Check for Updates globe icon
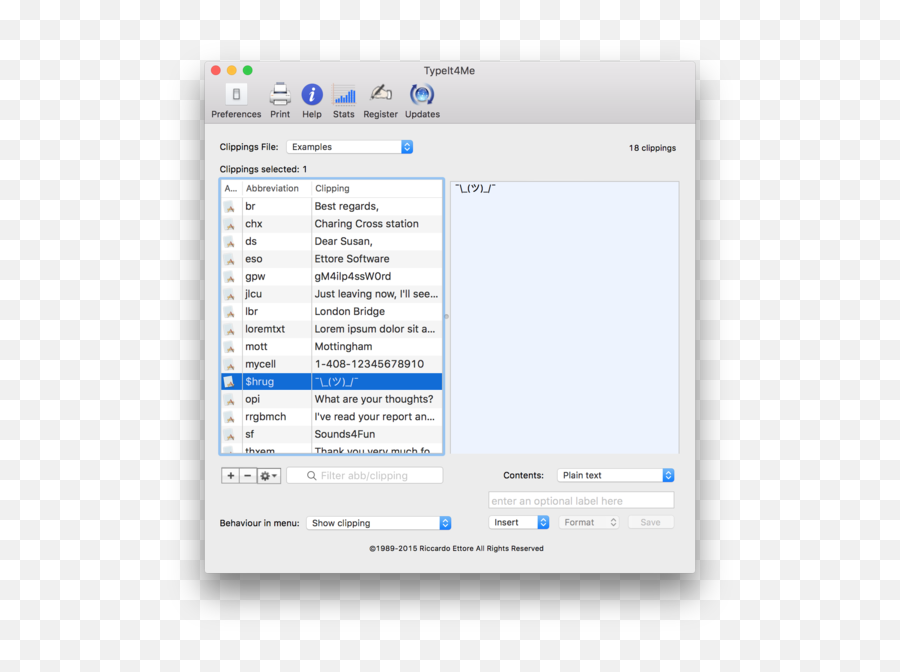The width and height of the screenshot is (900, 672). point(422,95)
